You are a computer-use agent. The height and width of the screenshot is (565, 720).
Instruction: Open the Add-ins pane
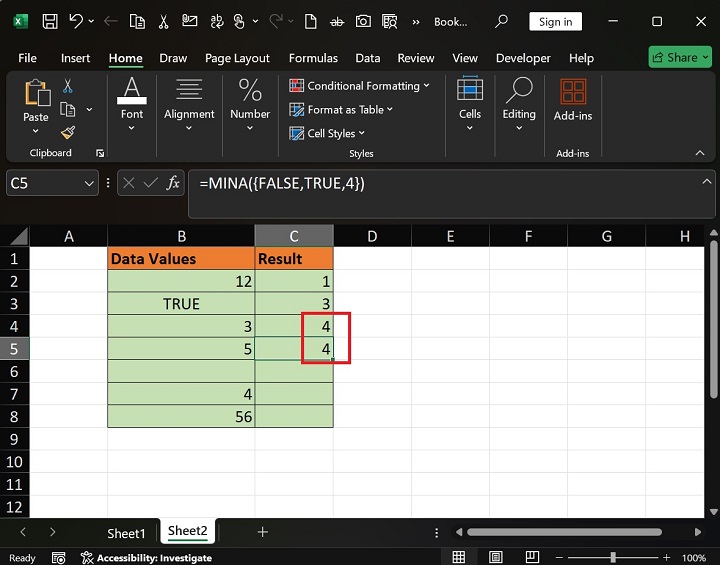(x=573, y=101)
